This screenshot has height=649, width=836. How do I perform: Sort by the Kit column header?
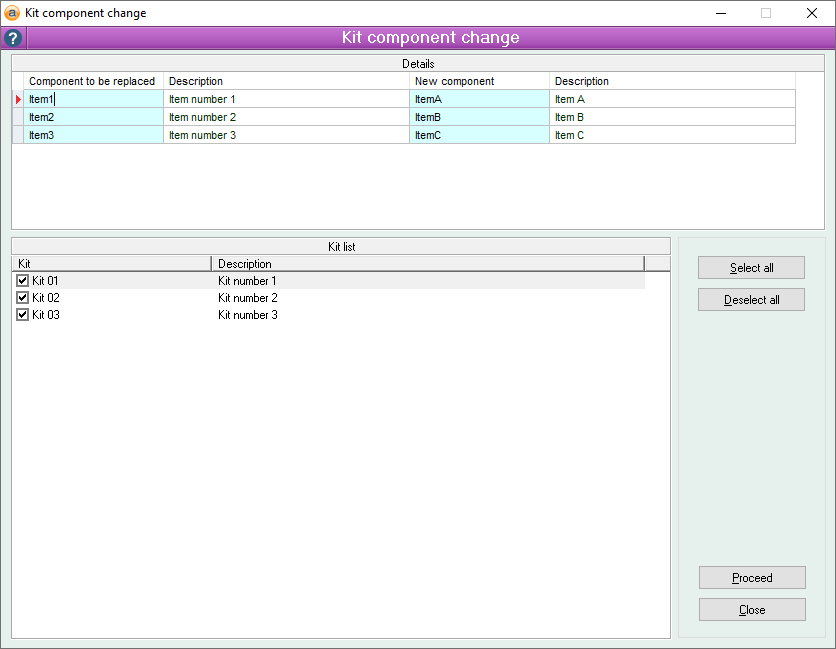[x=111, y=264]
